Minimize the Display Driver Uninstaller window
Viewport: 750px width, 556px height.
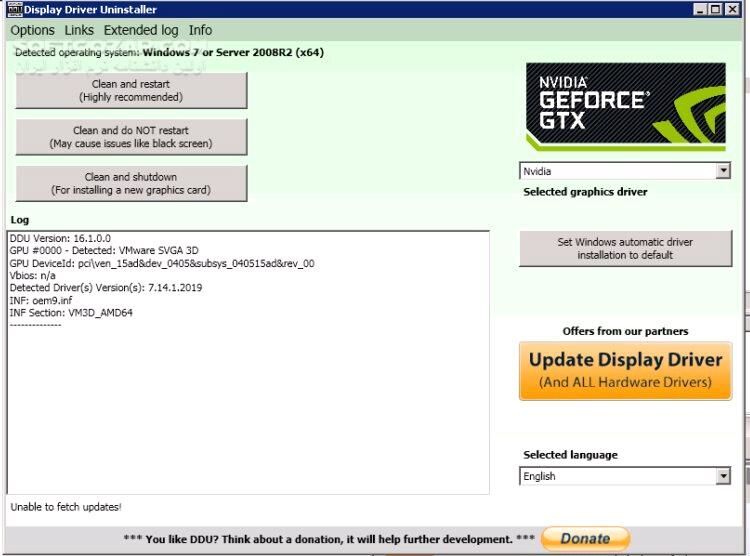pos(700,9)
